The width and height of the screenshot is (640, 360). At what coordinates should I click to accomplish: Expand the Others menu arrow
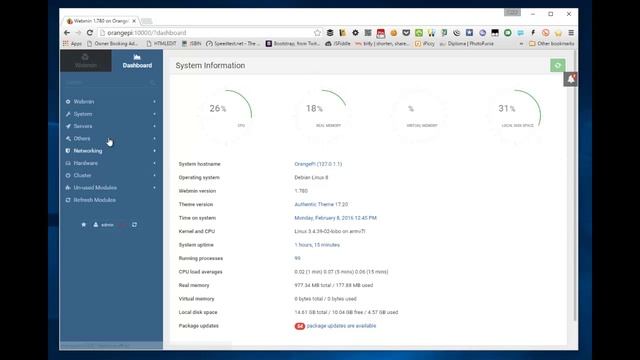pos(154,138)
